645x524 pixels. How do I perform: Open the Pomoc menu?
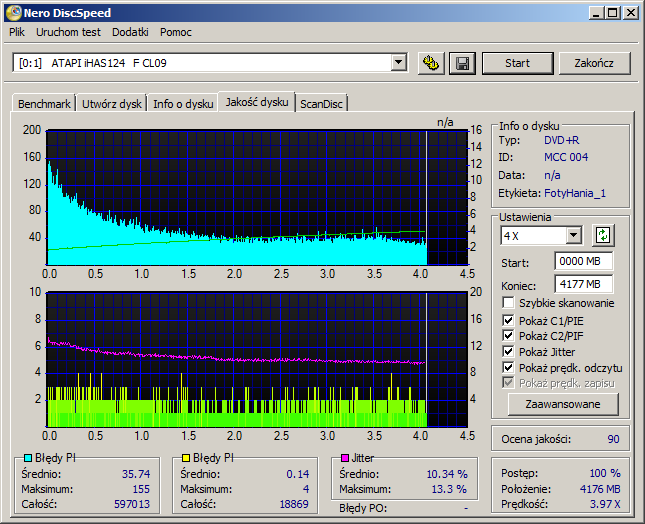[176, 32]
